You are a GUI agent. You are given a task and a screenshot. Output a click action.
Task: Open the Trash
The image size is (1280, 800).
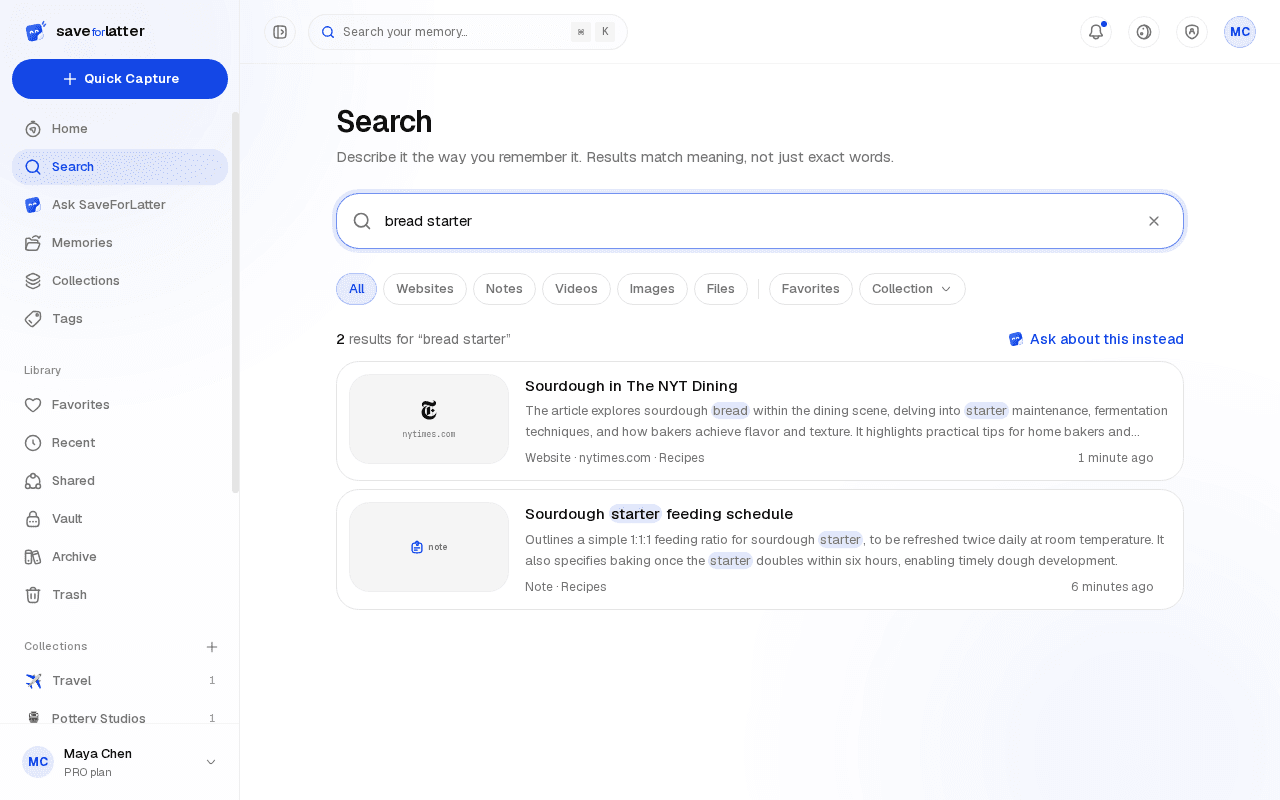point(120,595)
